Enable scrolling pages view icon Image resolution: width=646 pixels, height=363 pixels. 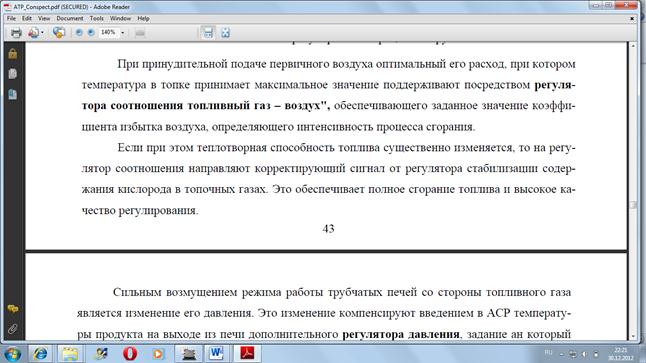click(x=208, y=33)
